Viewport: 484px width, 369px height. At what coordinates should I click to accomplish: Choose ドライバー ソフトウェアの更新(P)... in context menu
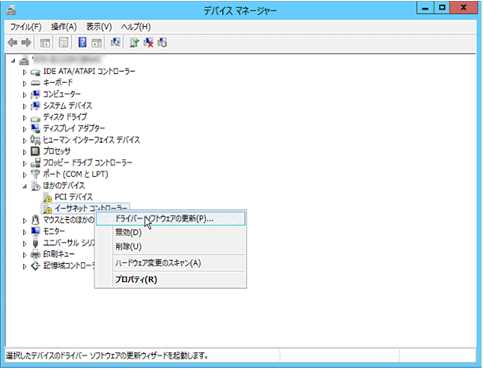[170, 219]
